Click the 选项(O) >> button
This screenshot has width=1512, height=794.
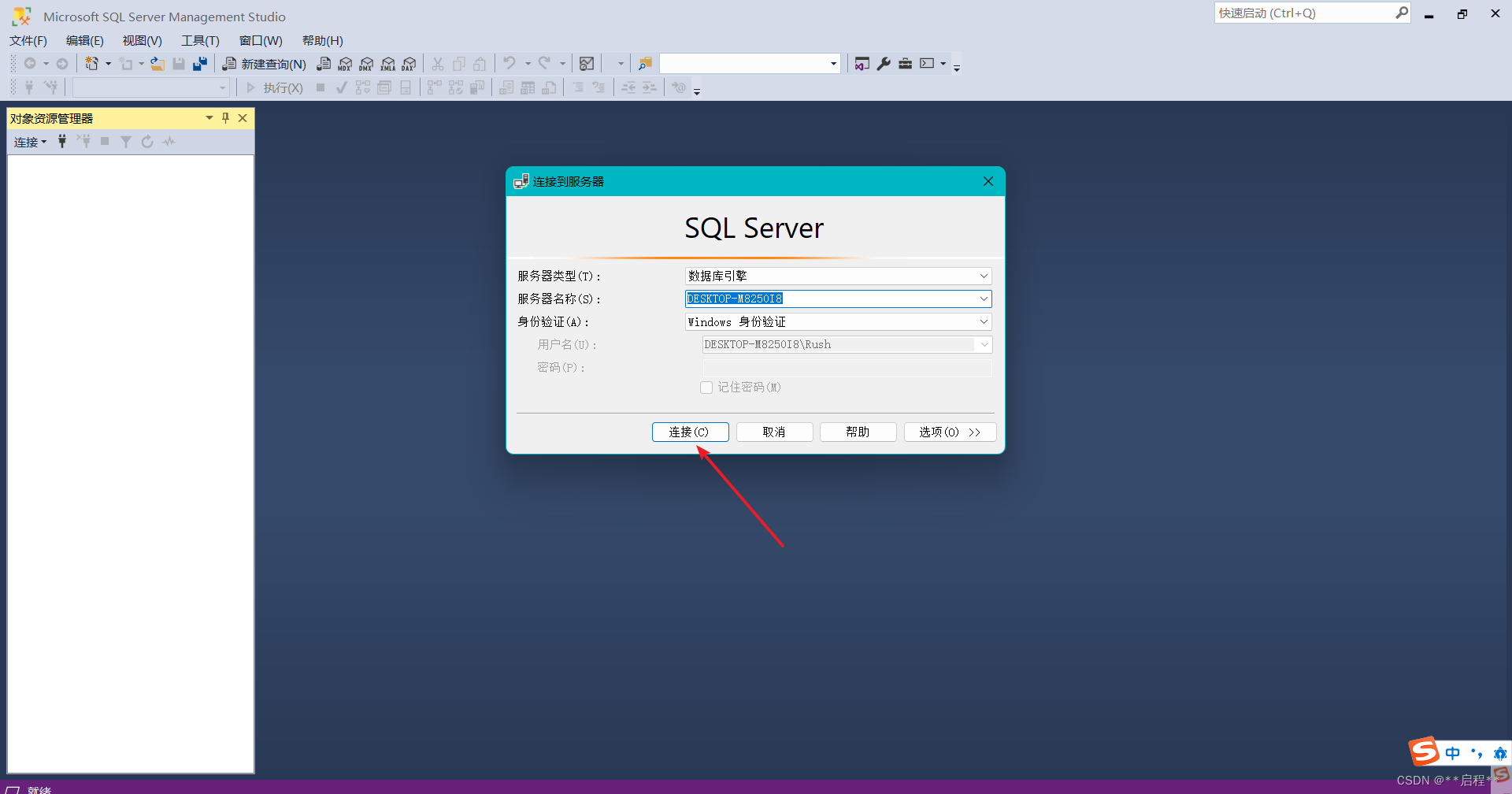(x=950, y=432)
